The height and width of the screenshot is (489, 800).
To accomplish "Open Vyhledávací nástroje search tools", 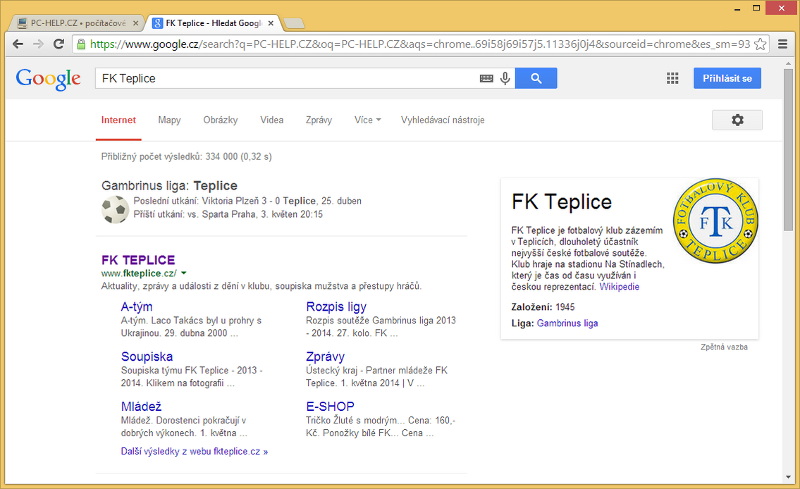I will tap(442, 120).
